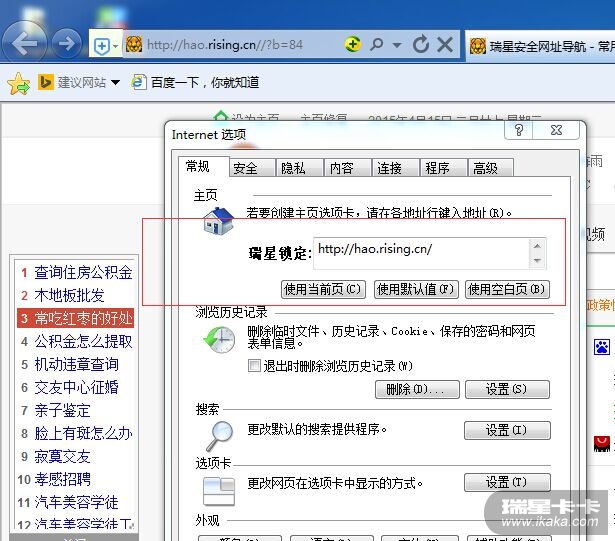Open the 寂寞交友 list link
Screen dimensions: 615x541
(x=62, y=456)
